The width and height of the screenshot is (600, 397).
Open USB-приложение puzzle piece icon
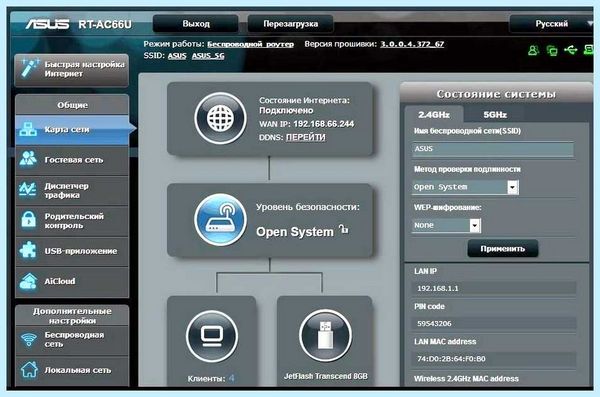click(x=28, y=250)
